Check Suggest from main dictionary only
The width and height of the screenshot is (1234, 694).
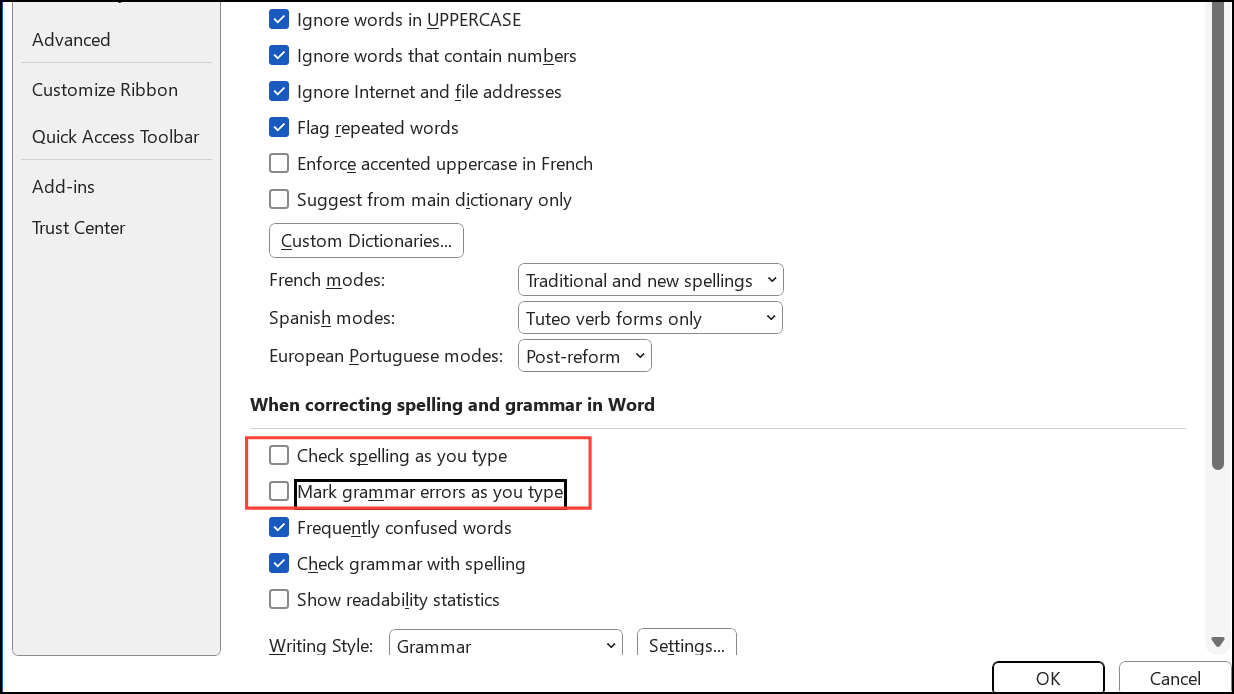tap(279, 199)
